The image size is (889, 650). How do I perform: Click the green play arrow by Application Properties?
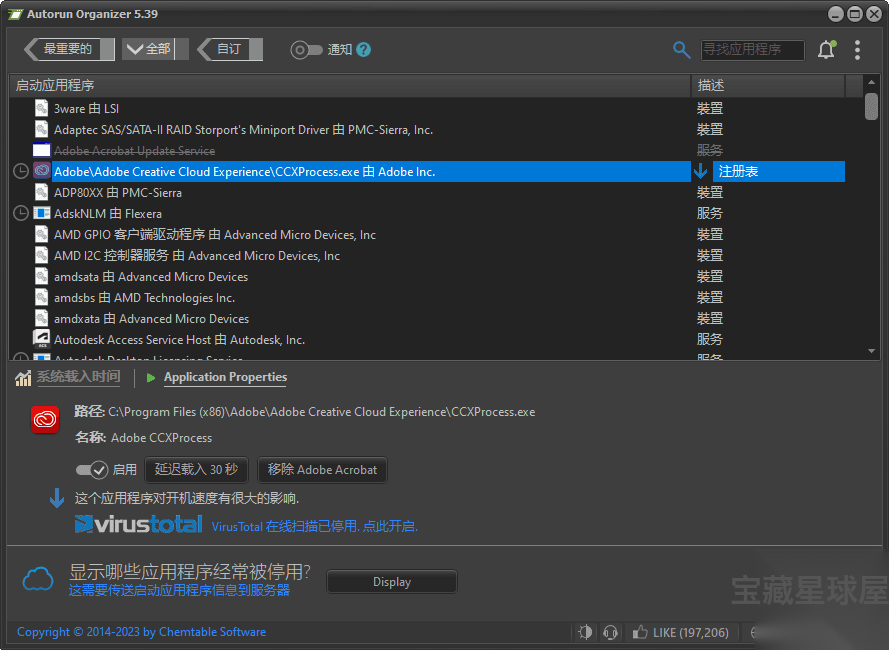click(x=151, y=378)
